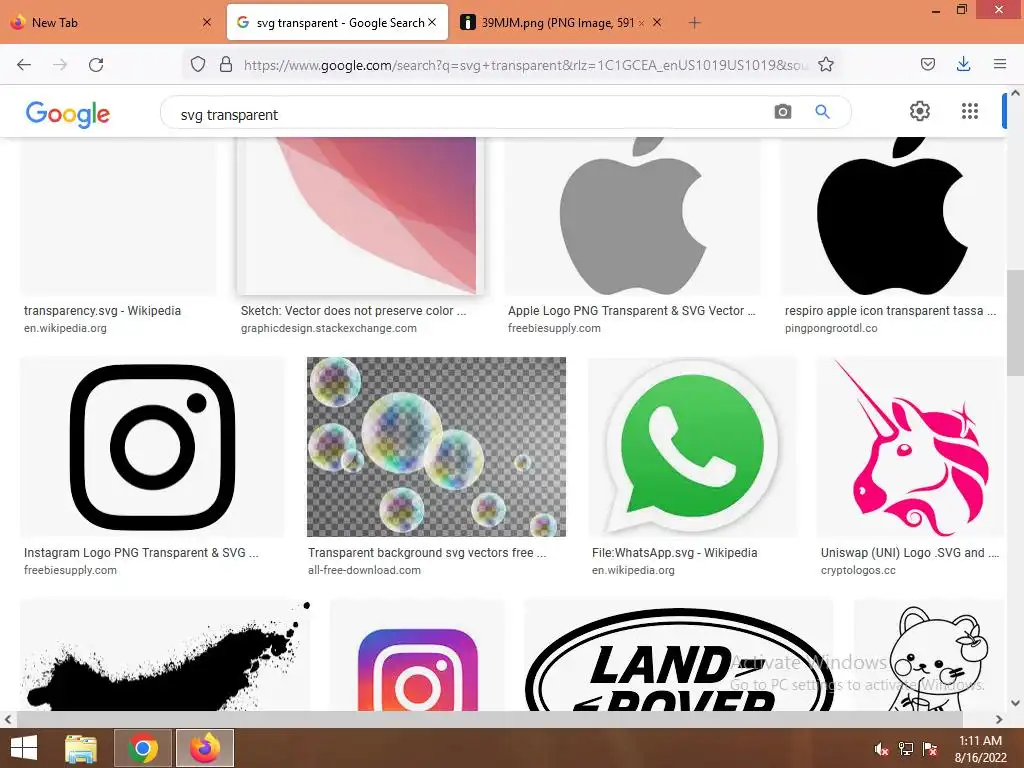Submit search with the magnifier icon

[822, 112]
